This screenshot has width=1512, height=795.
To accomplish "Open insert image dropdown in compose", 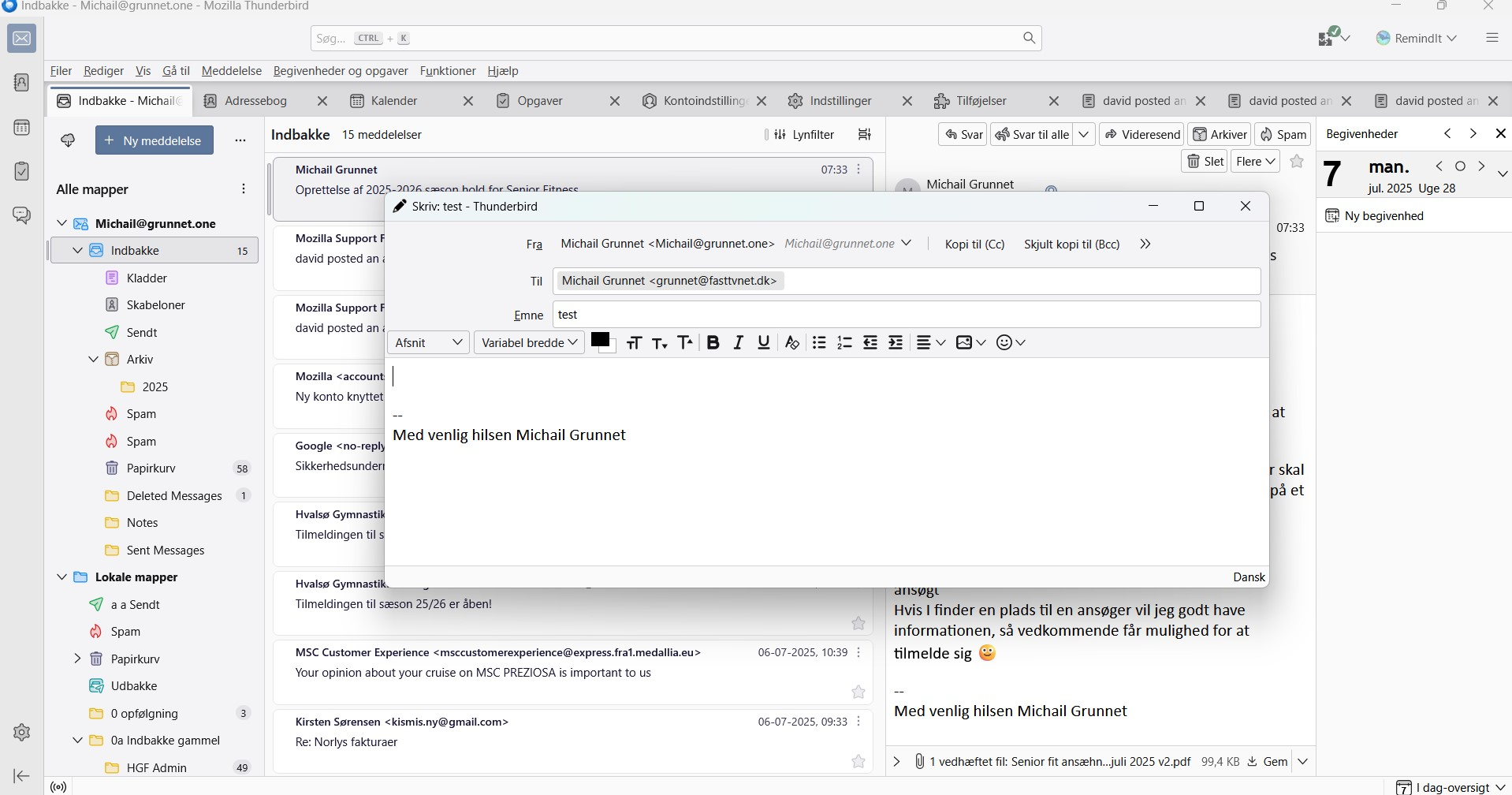I will tap(970, 342).
